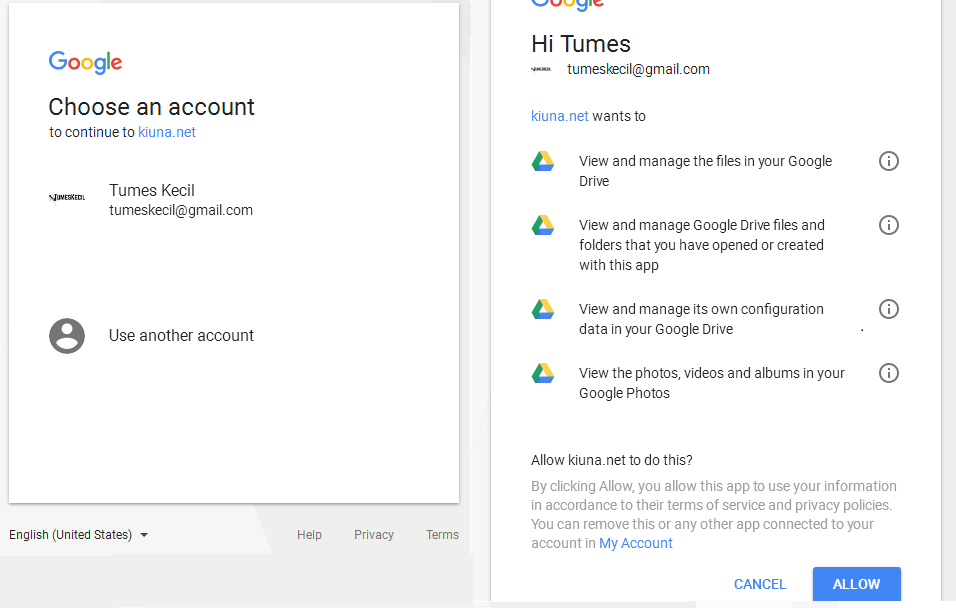
Task: Open the Privacy footer link
Action: click(x=374, y=535)
